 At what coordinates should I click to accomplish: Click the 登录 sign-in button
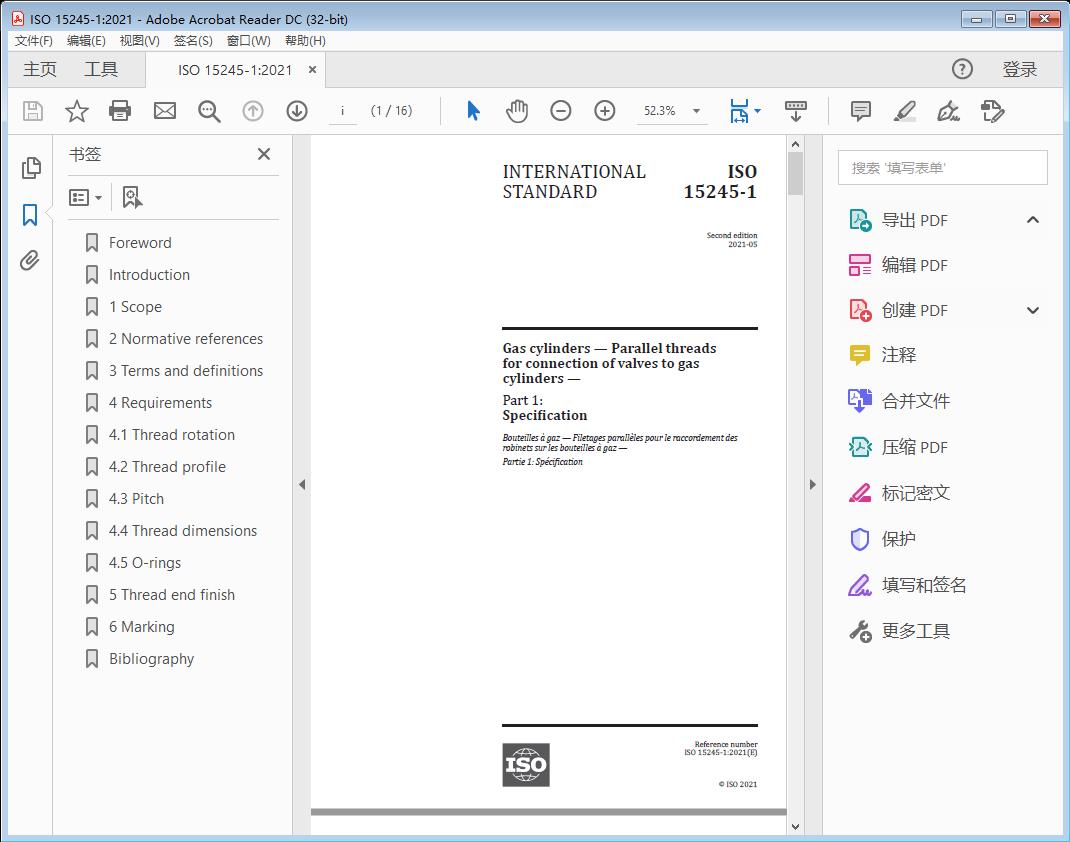(x=1019, y=69)
